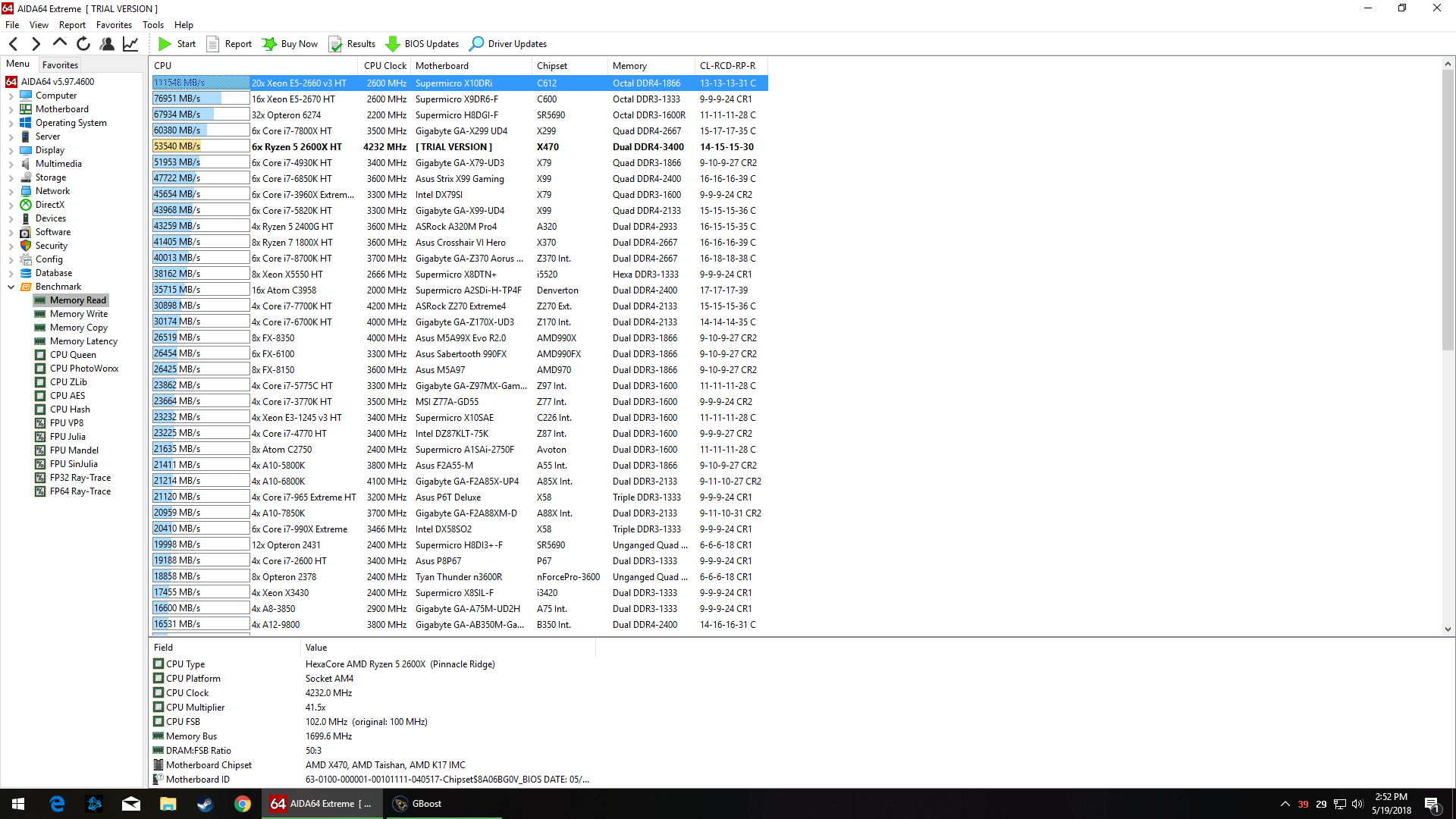Viewport: 1456px width, 819px height.
Task: Click the Up level arrow icon
Action: (x=60, y=44)
